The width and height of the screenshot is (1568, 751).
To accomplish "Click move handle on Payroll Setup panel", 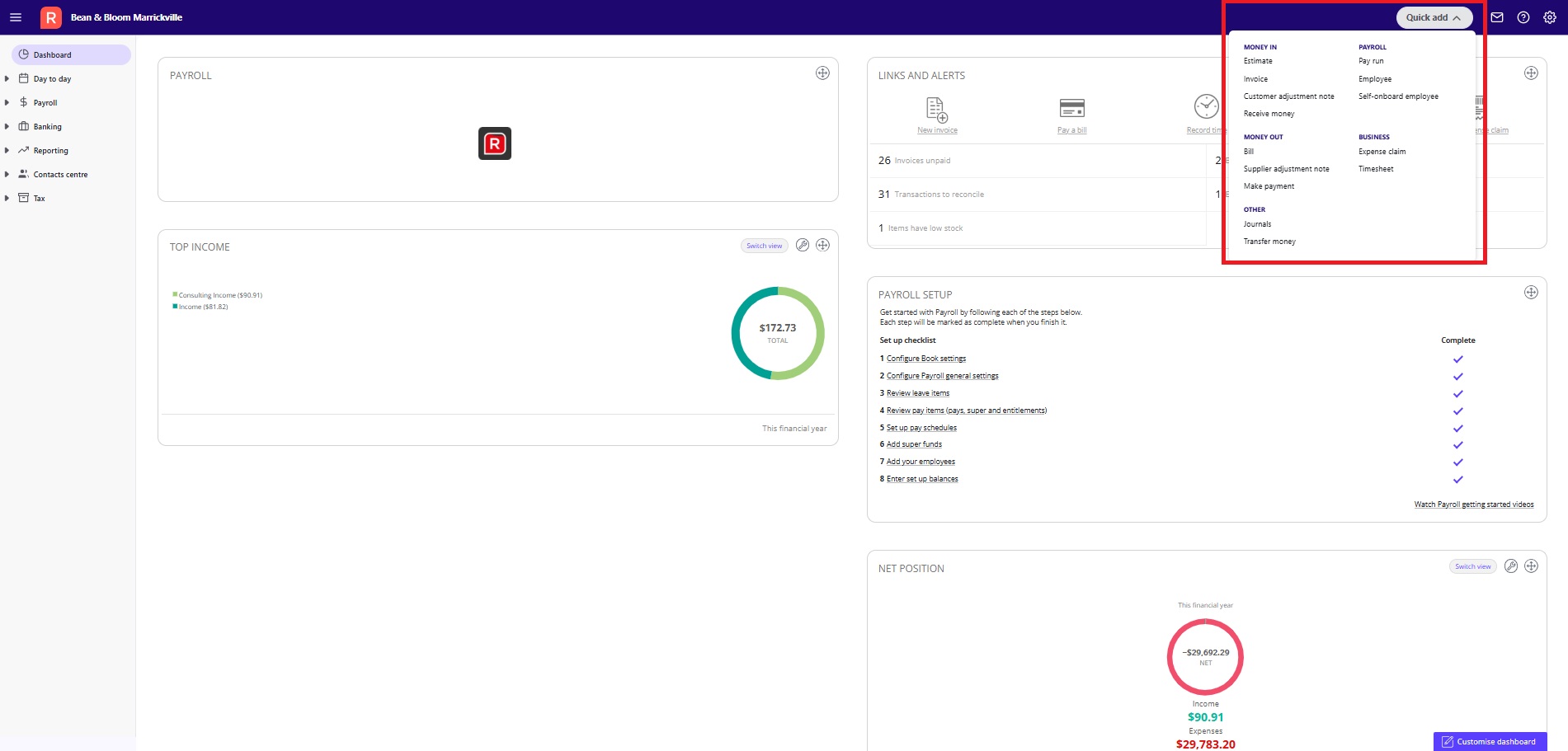I will [1531, 293].
